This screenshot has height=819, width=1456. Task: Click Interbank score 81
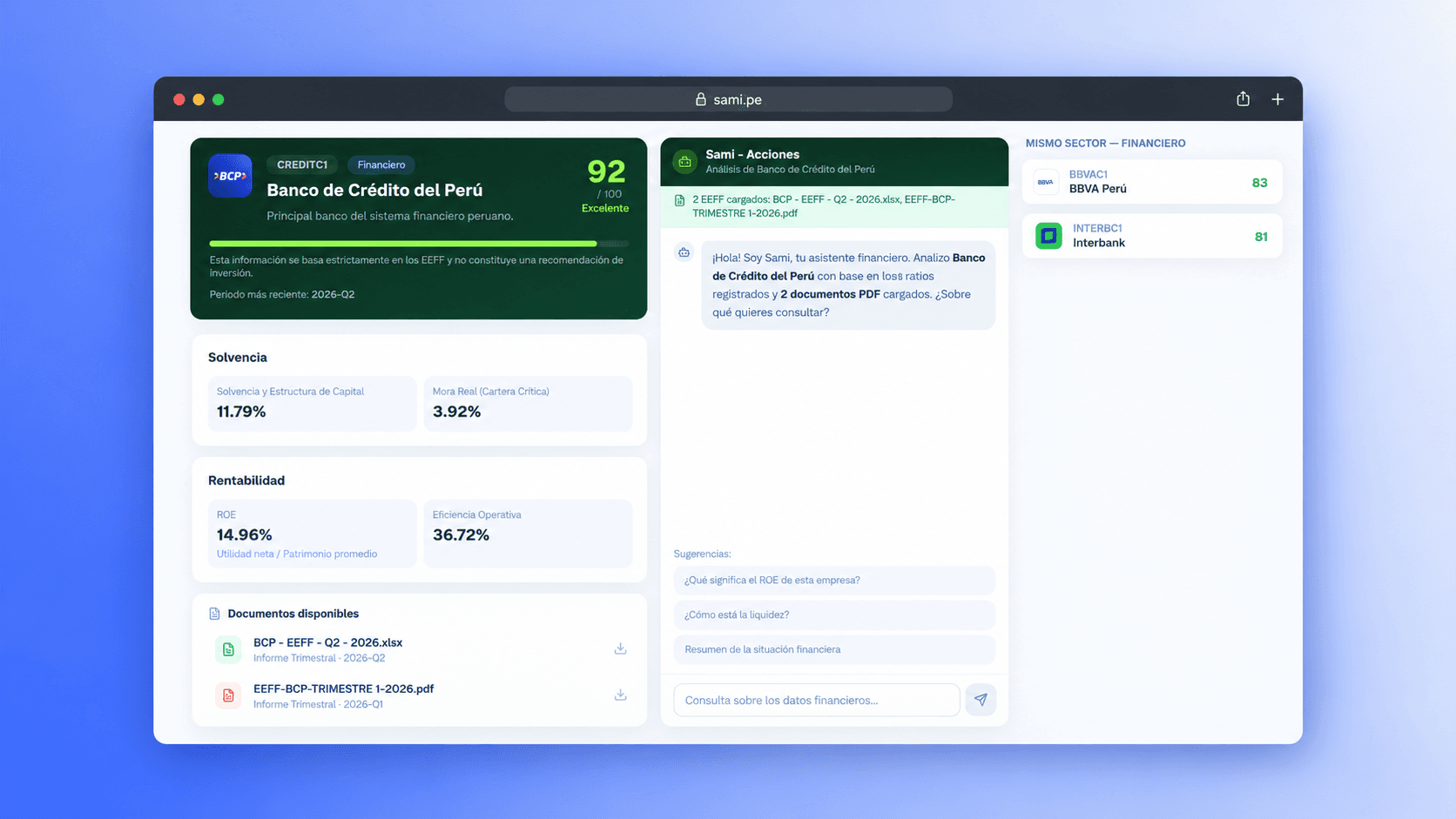tap(1261, 237)
